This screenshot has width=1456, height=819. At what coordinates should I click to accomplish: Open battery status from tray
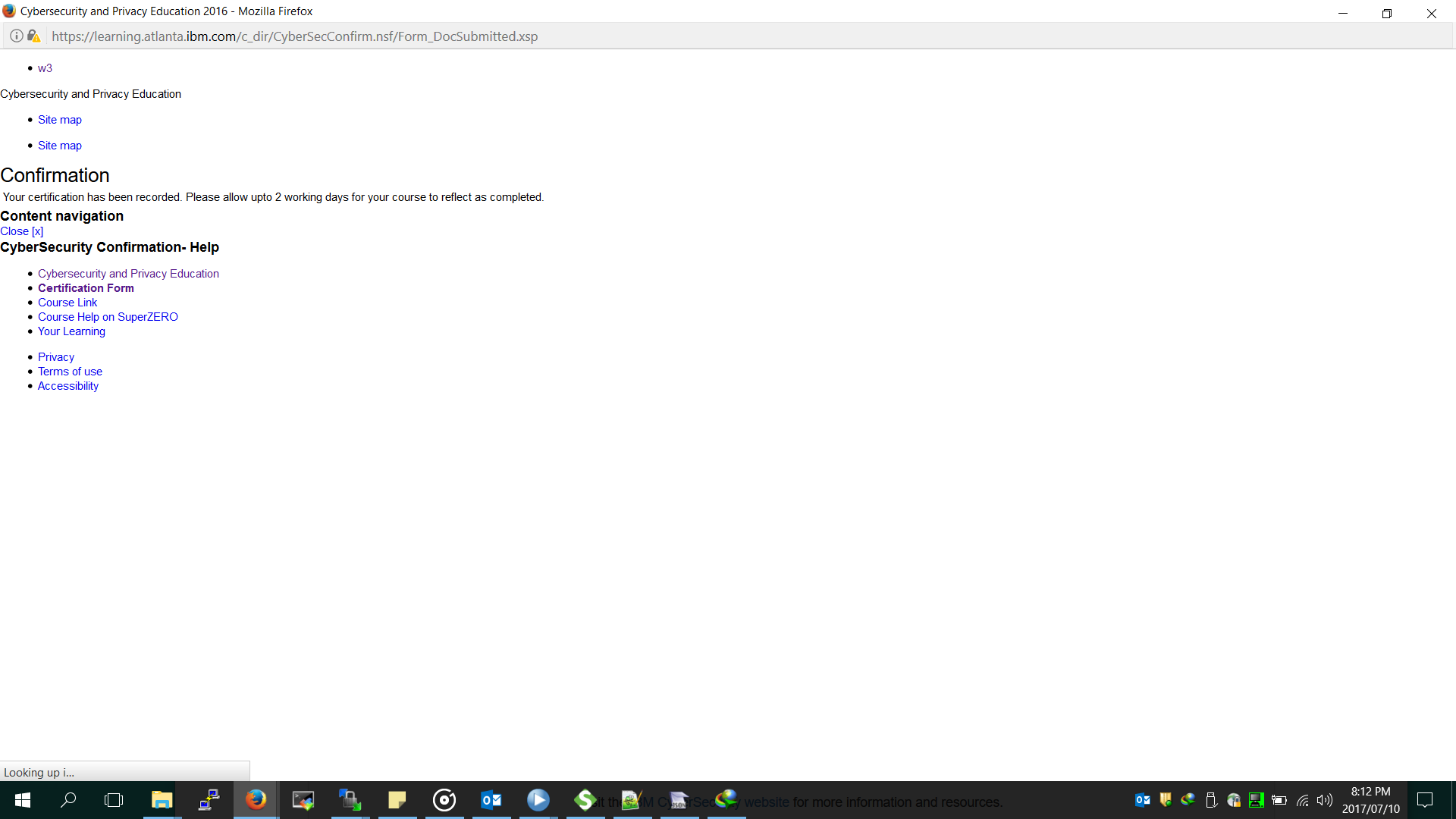point(1279,800)
